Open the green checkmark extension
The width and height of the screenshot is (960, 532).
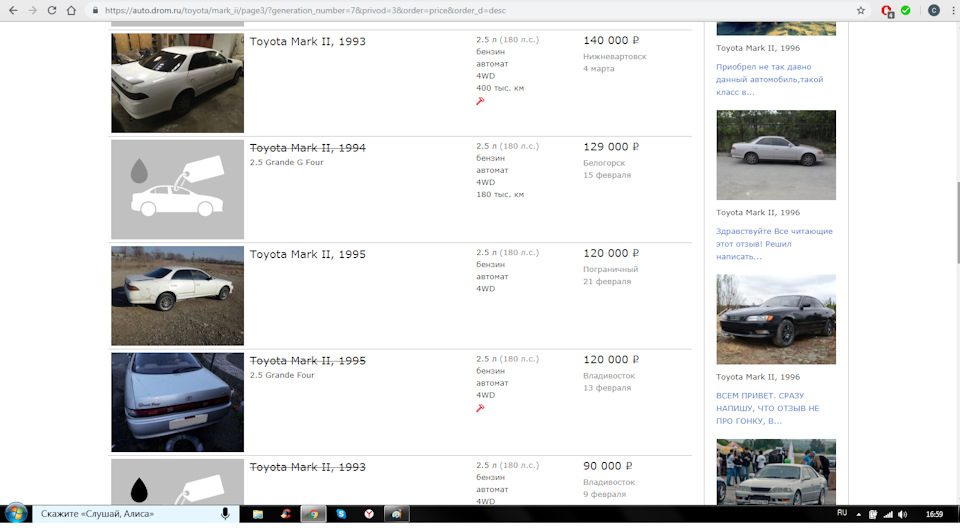pos(906,10)
